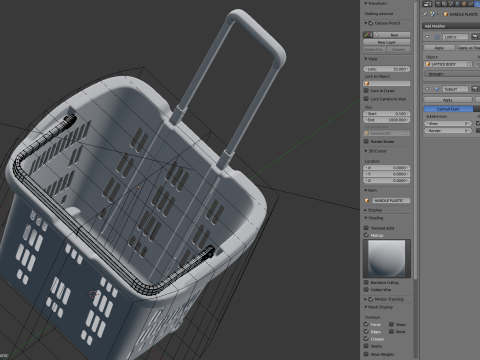Toggle Edges overlay checkbox
This screenshot has height=360, width=480.
(366, 331)
